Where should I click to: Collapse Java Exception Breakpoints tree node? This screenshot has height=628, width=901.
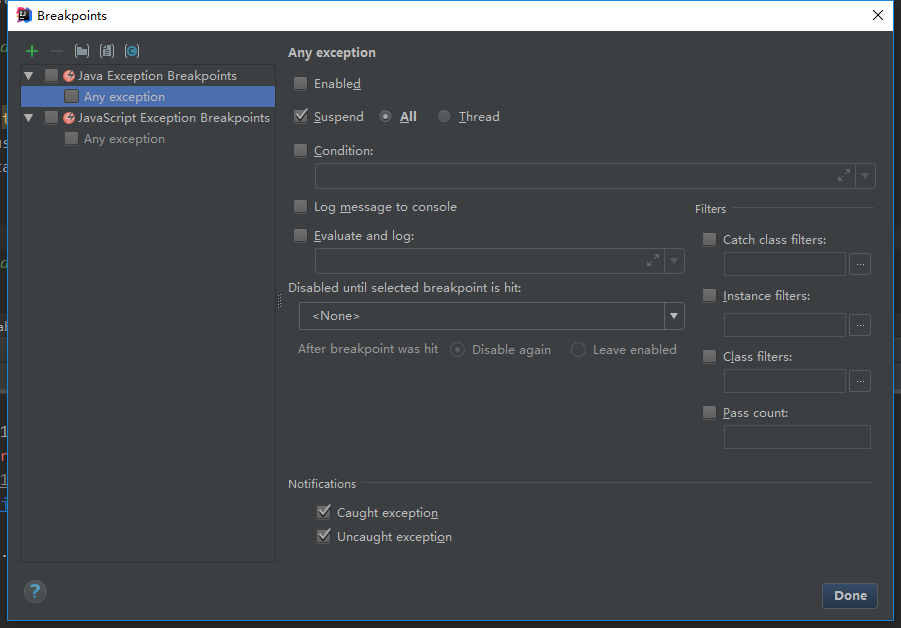click(x=29, y=76)
